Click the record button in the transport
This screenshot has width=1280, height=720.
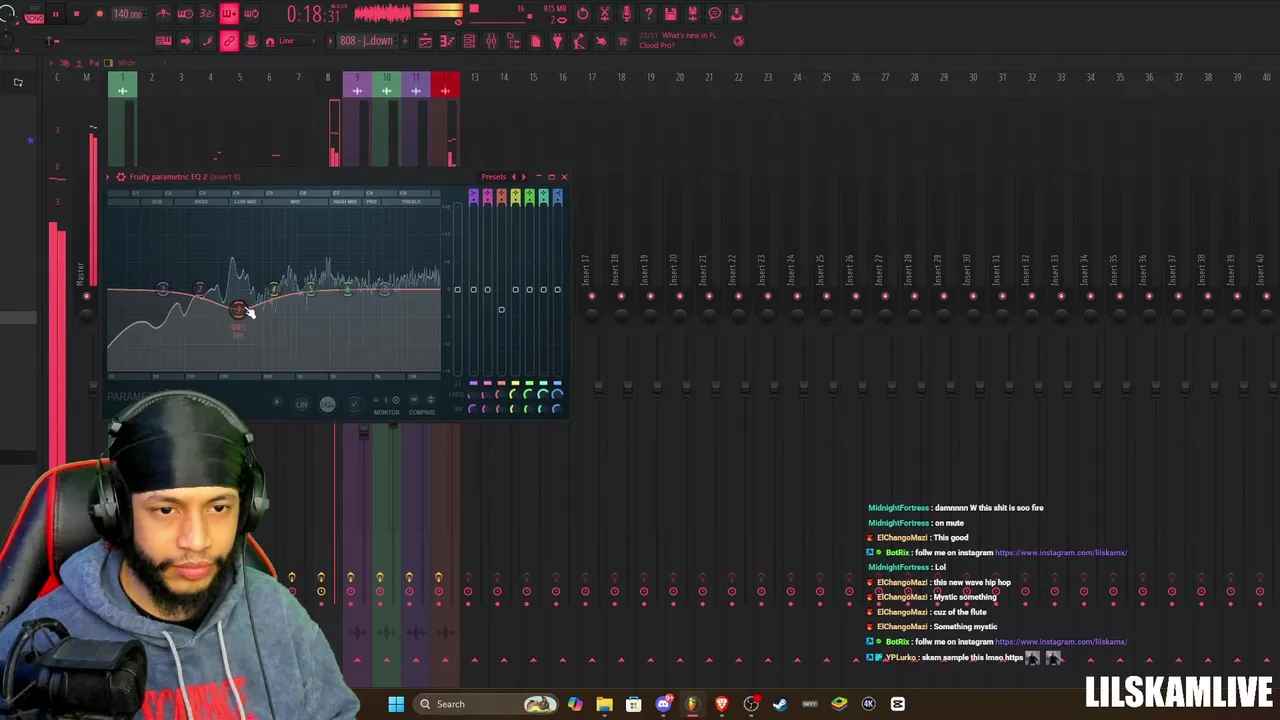pyautogui.click(x=99, y=14)
